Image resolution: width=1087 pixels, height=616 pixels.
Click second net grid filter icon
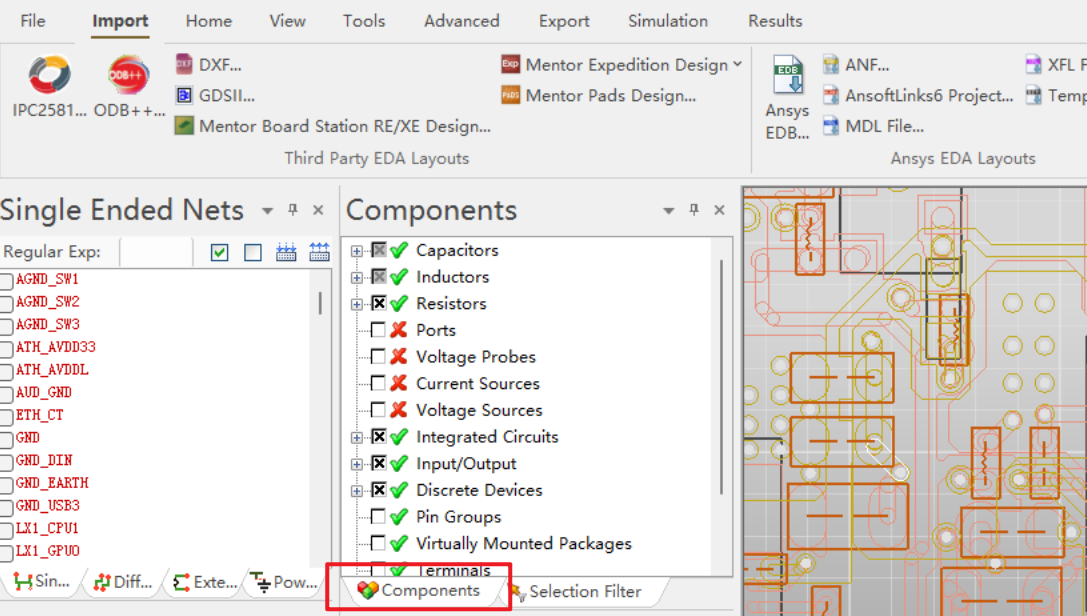pos(319,252)
